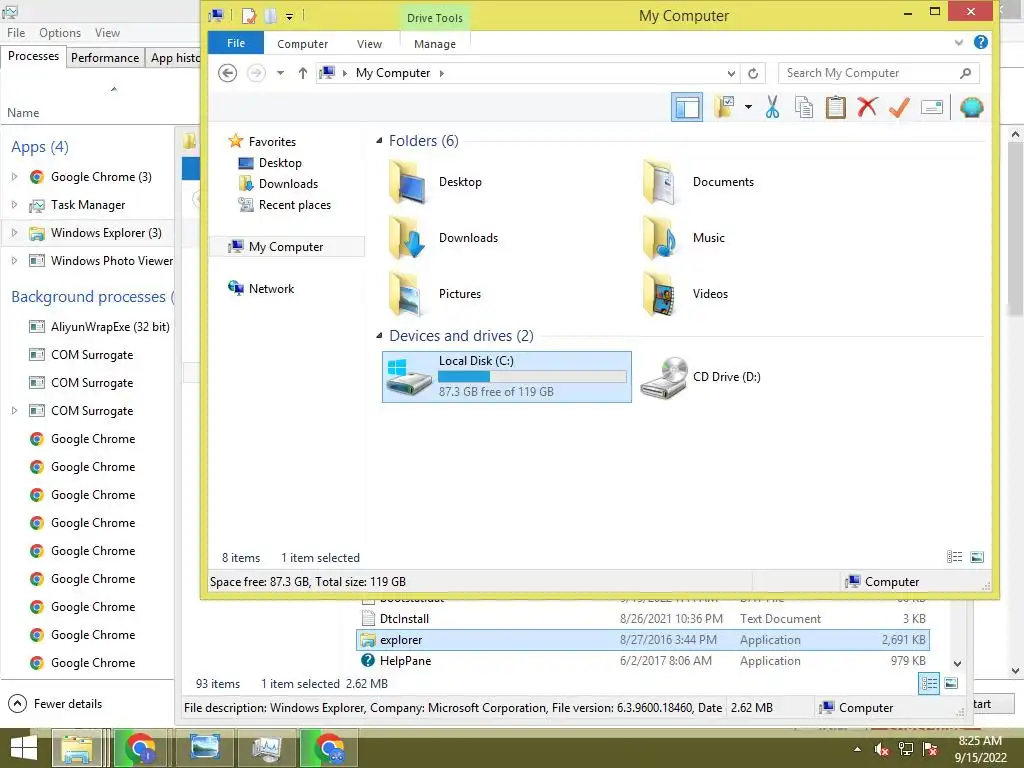Image resolution: width=1024 pixels, height=768 pixels.
Task: Open the Task Manager File menu
Action: click(16, 33)
